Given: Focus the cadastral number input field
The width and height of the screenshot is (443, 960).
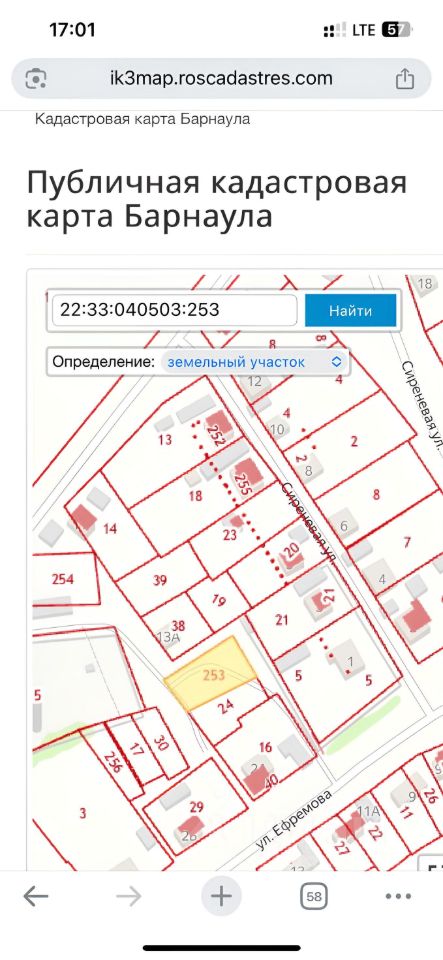Looking at the screenshot, I should (x=175, y=310).
